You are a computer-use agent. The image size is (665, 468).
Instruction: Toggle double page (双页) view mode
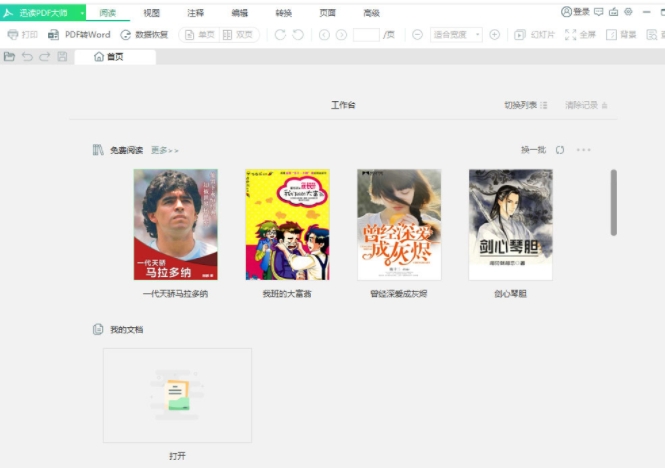[x=238, y=35]
